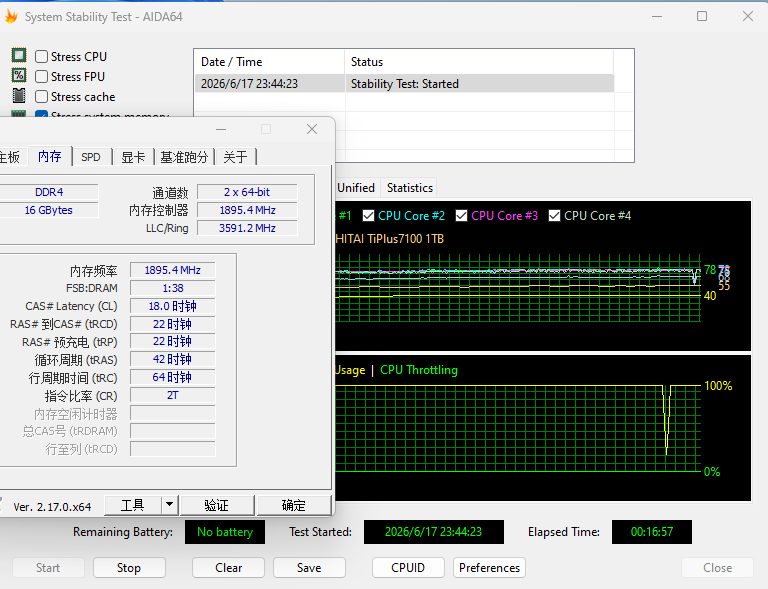
Task: Click the DDR4 memory type field
Action: (49, 192)
